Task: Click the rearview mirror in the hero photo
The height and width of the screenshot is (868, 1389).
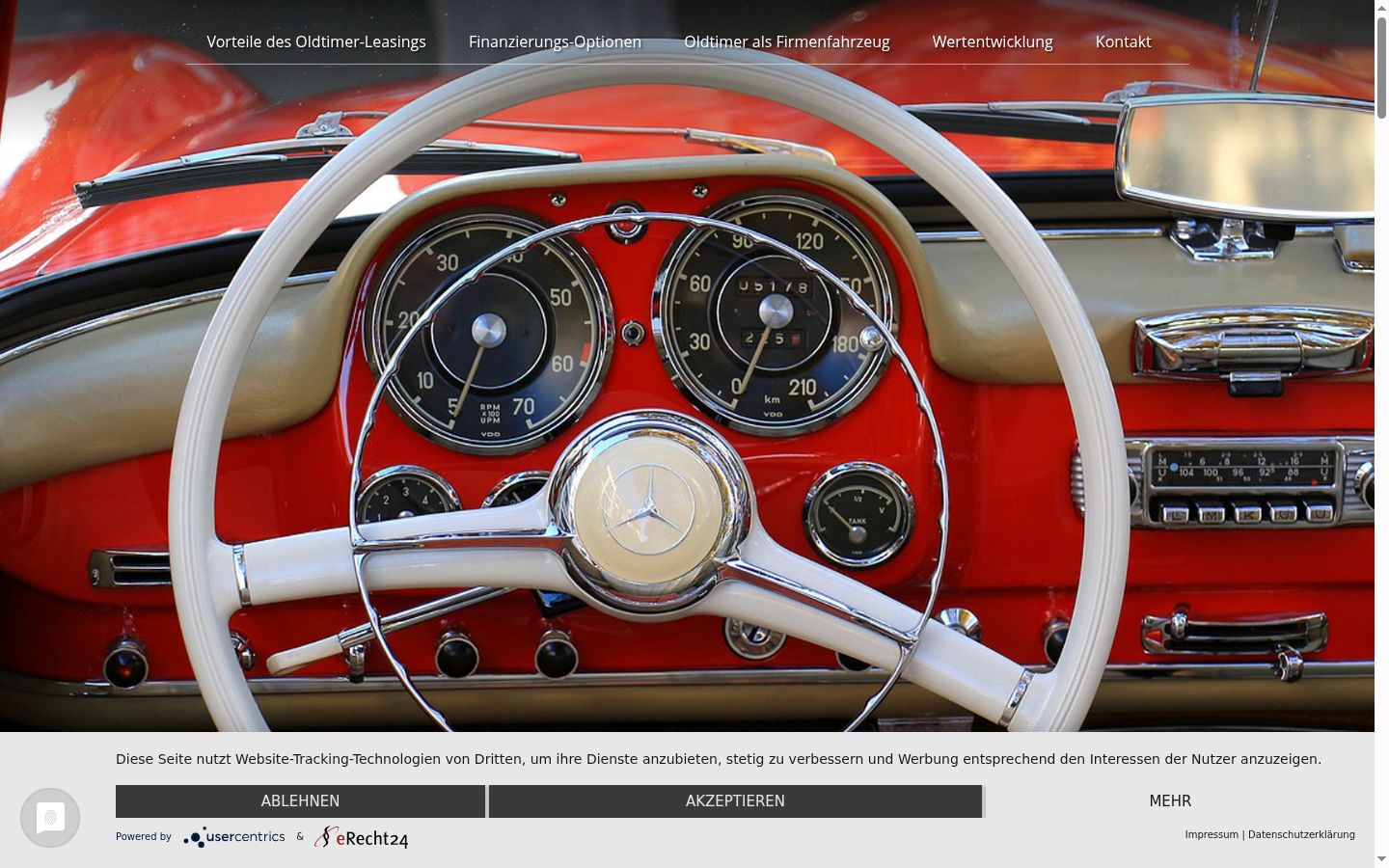Action: click(x=1246, y=154)
